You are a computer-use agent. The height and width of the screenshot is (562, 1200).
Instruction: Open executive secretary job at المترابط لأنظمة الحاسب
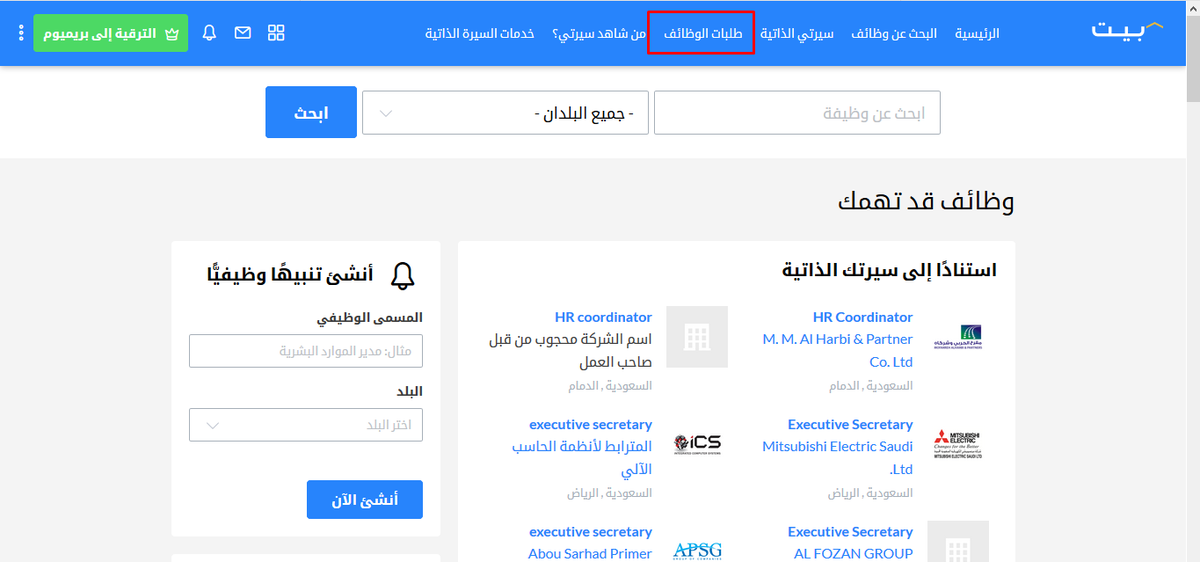pyautogui.click(x=591, y=424)
